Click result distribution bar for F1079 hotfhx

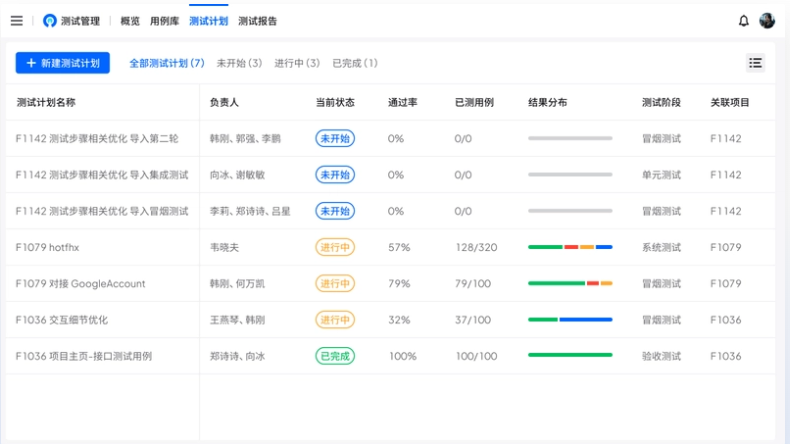pos(570,247)
